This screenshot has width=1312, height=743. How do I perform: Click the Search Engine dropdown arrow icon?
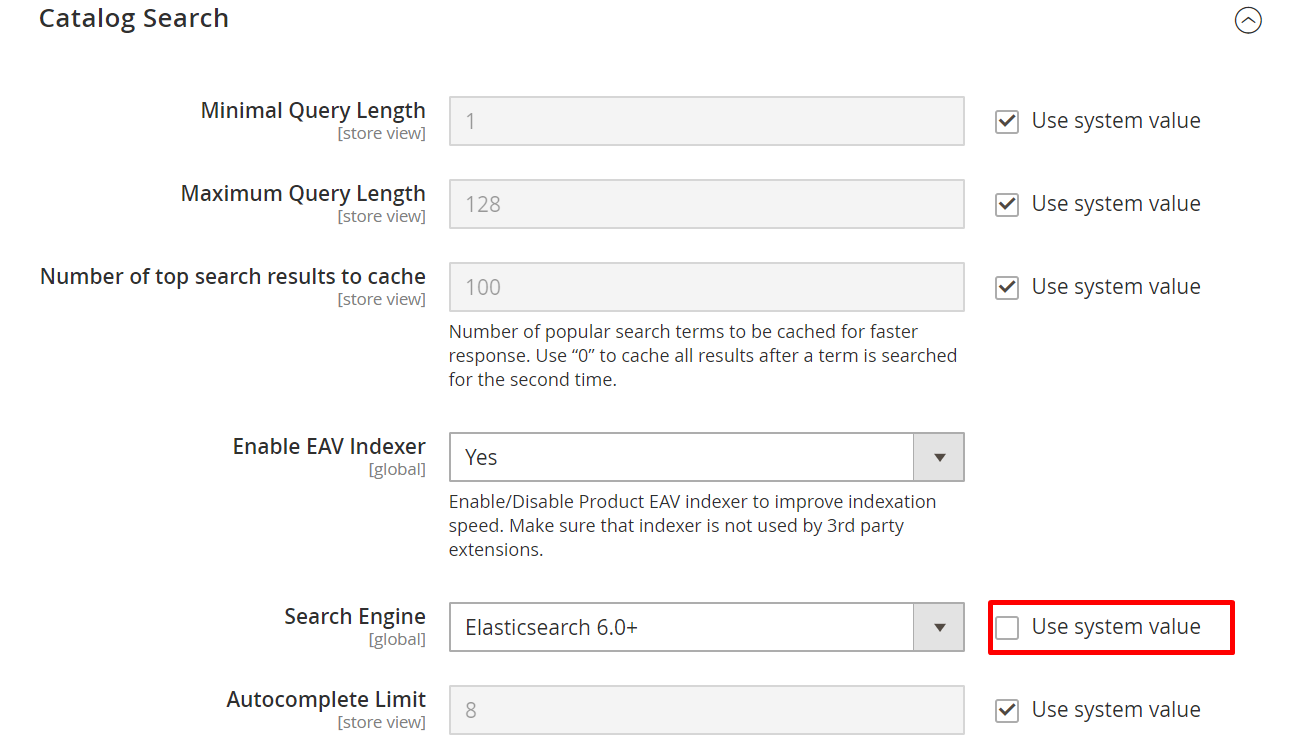click(x=939, y=627)
